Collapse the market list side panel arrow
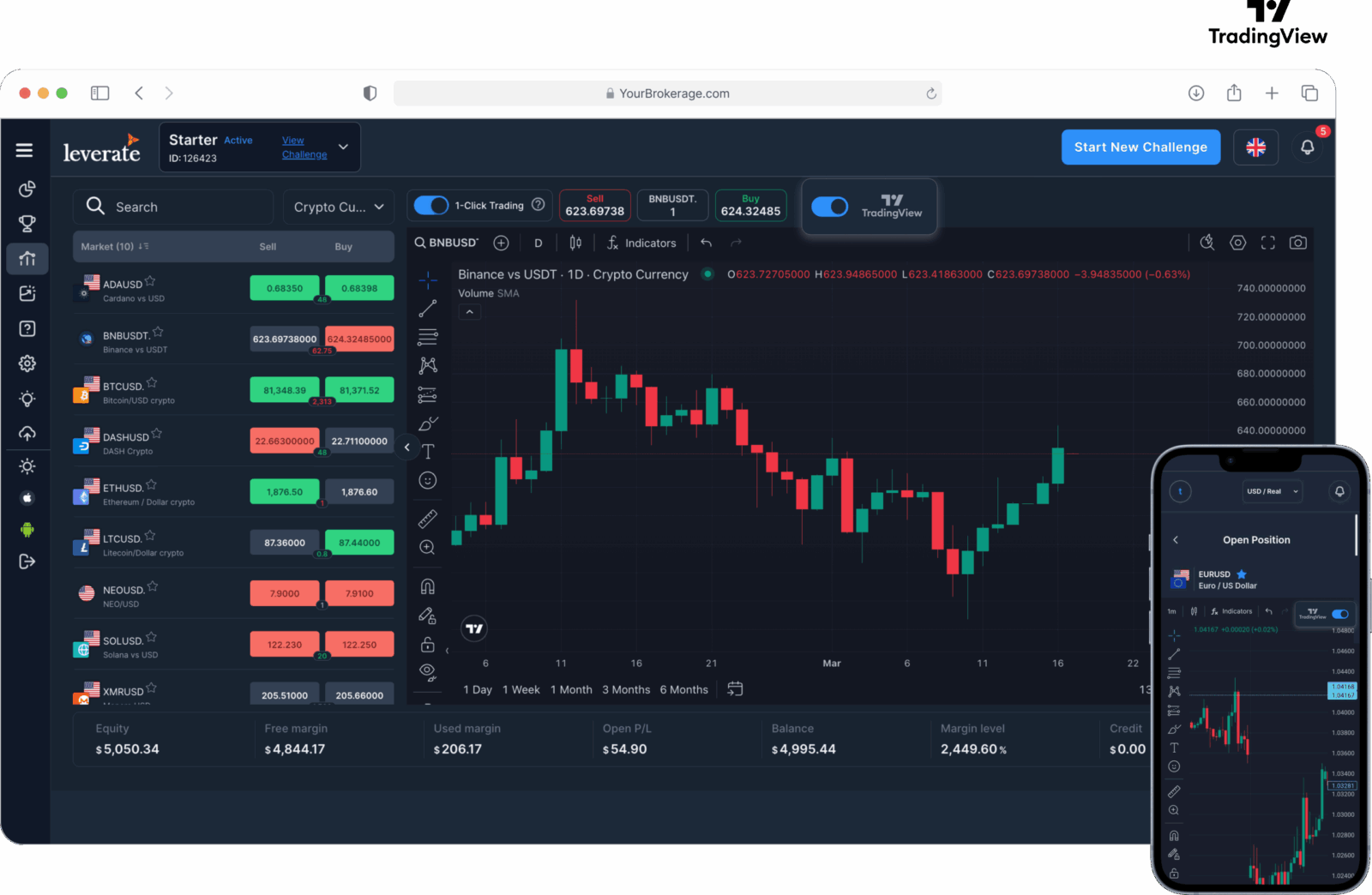 [407, 447]
